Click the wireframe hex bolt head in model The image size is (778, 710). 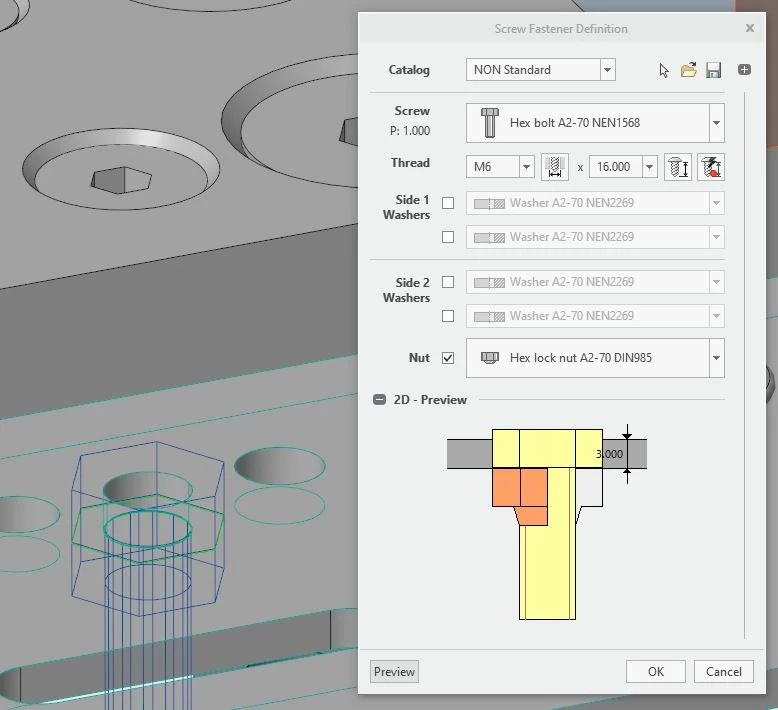click(x=148, y=529)
